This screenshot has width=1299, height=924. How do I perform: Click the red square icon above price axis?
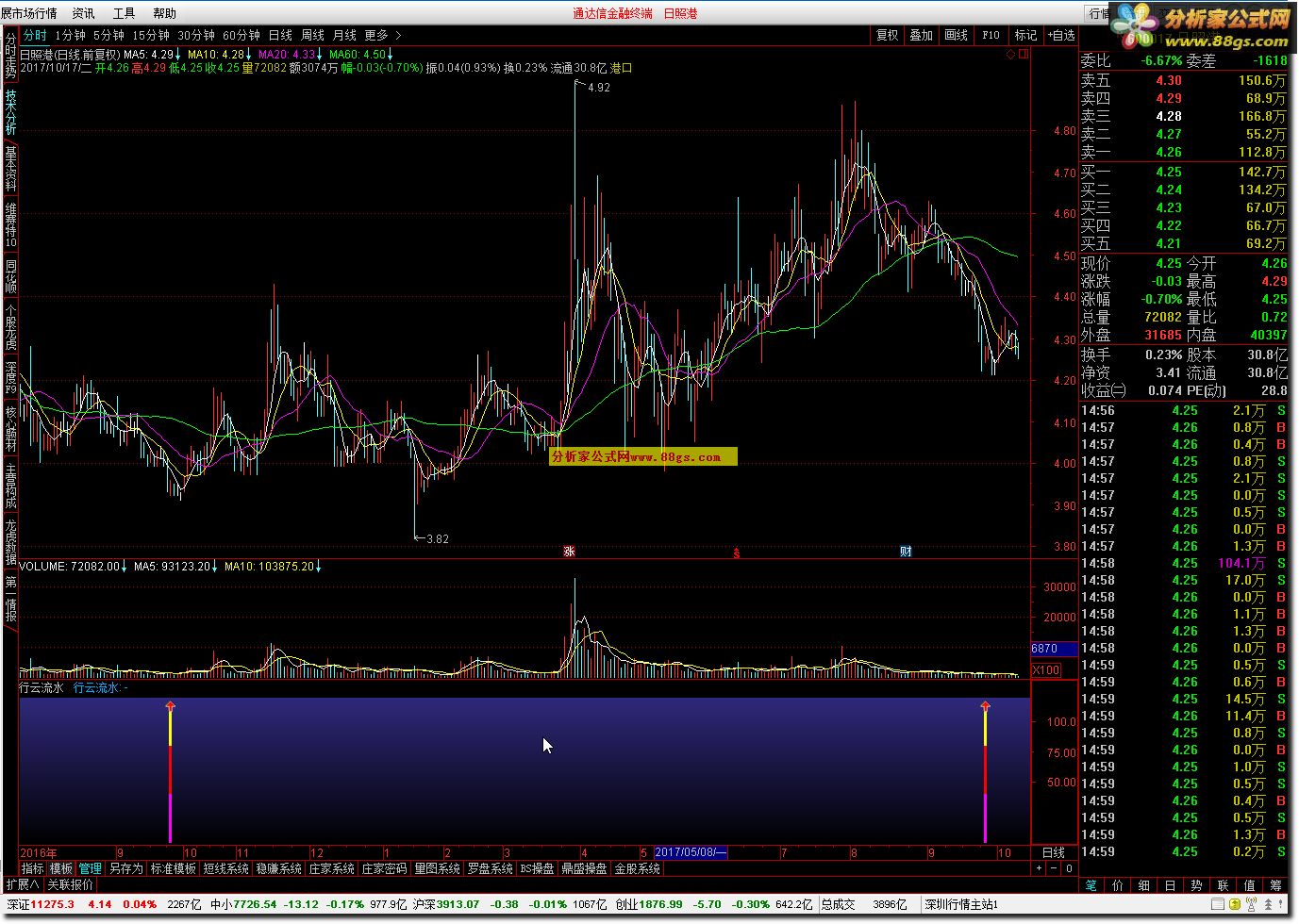tap(1024, 54)
